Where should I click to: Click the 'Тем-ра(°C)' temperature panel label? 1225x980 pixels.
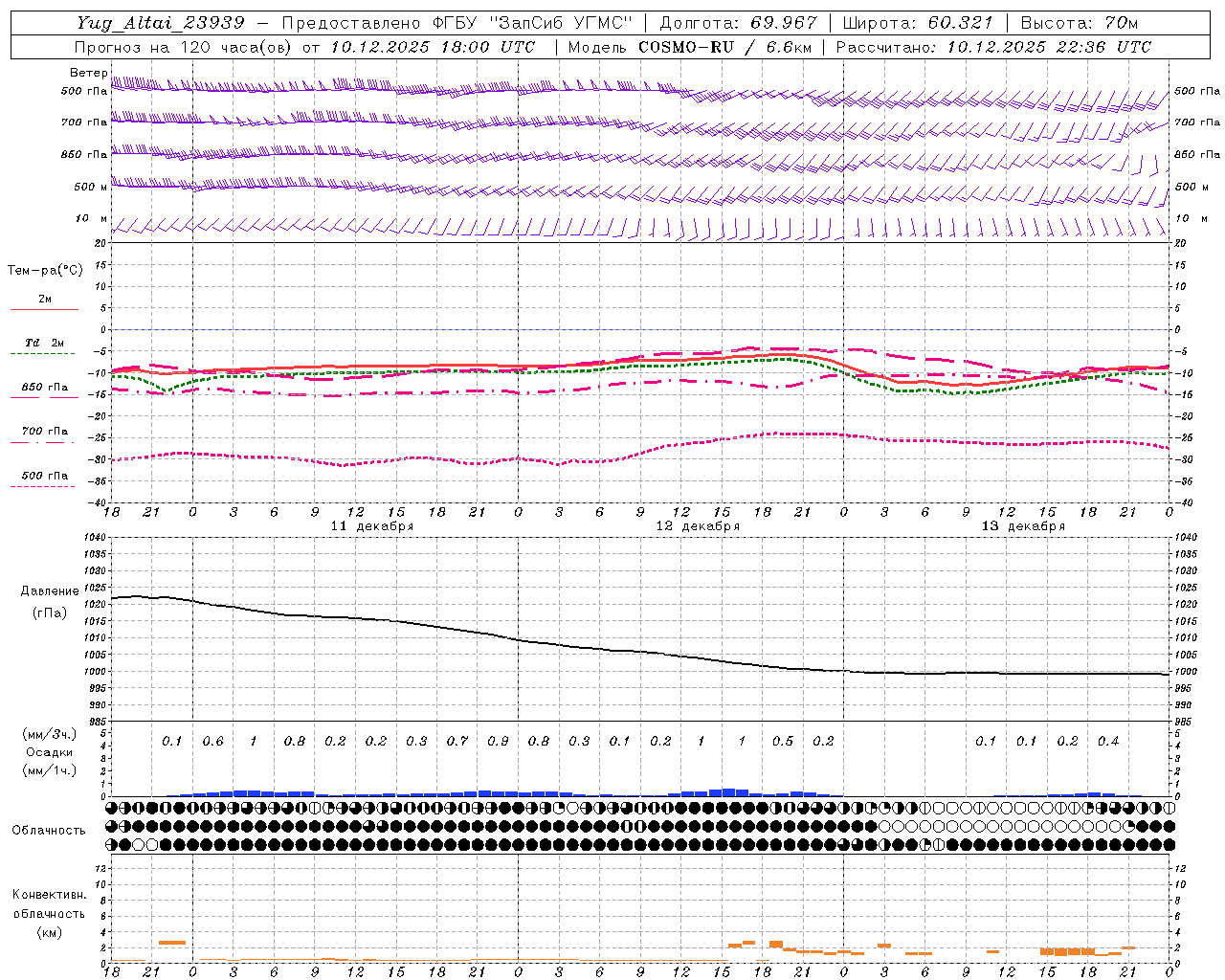[x=45, y=271]
